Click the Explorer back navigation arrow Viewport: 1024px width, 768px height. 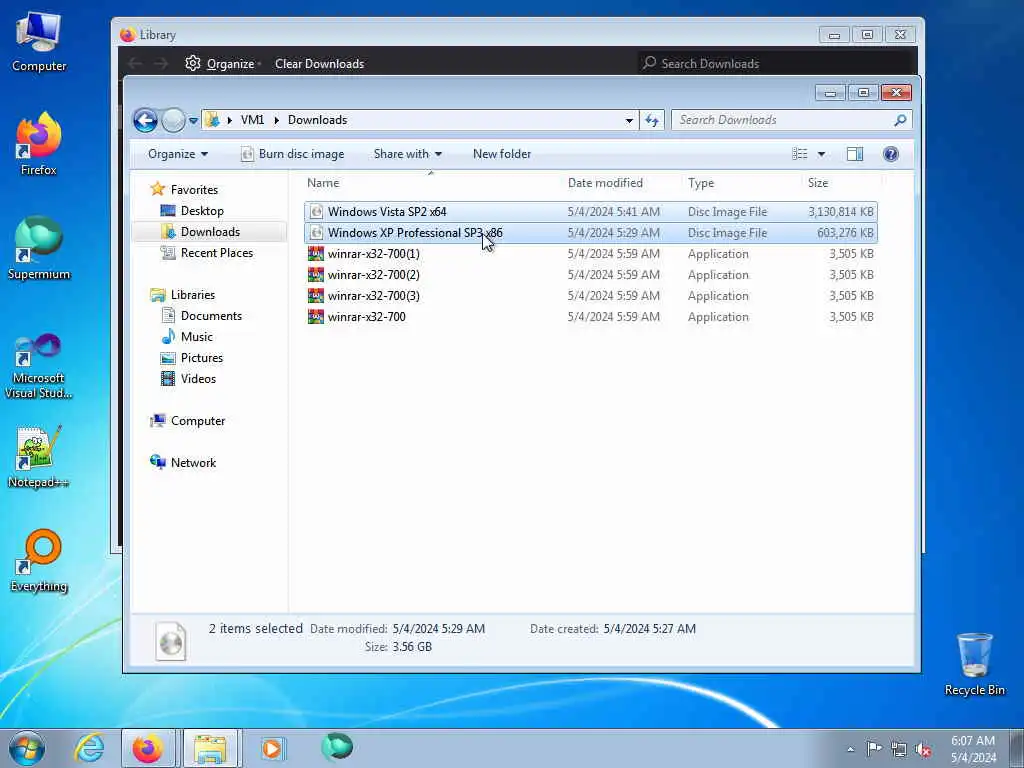click(145, 120)
